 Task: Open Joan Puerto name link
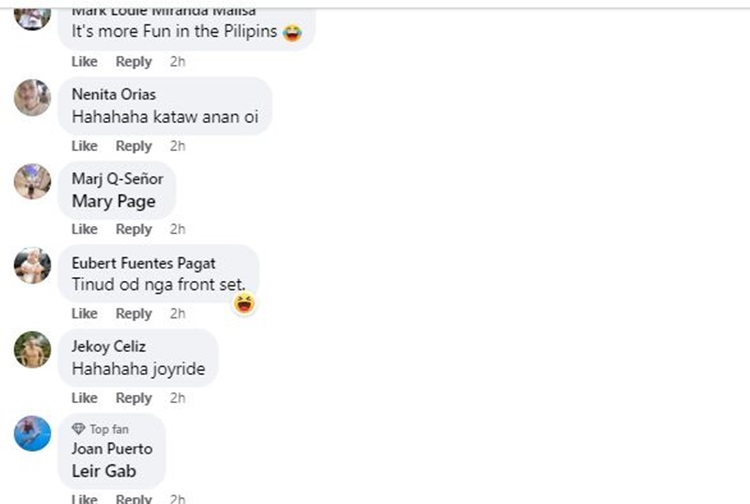[112, 449]
